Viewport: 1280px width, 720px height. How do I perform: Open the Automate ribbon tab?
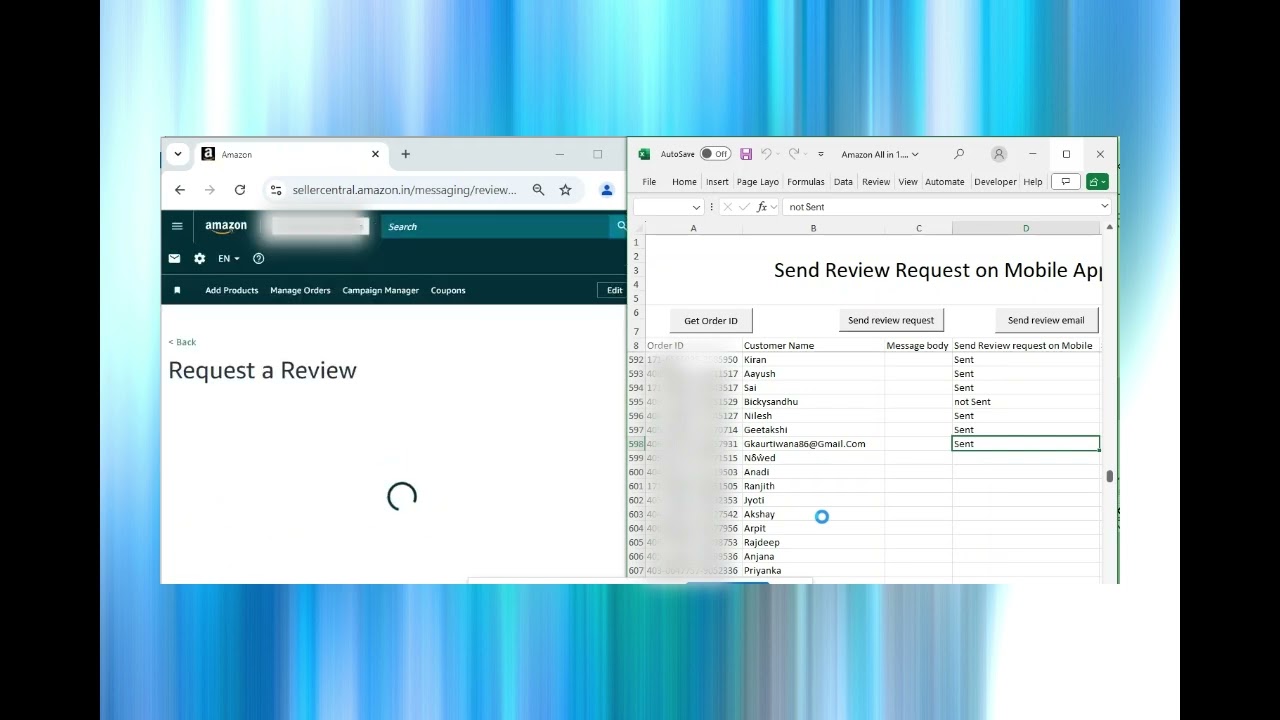[x=944, y=182]
